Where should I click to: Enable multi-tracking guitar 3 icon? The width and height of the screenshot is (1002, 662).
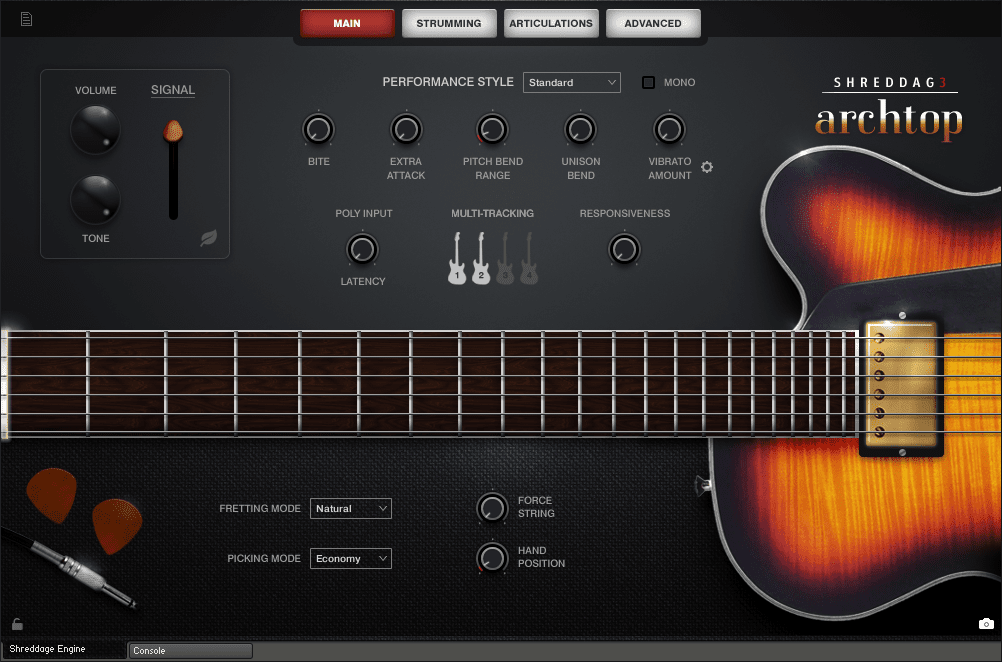coord(505,259)
